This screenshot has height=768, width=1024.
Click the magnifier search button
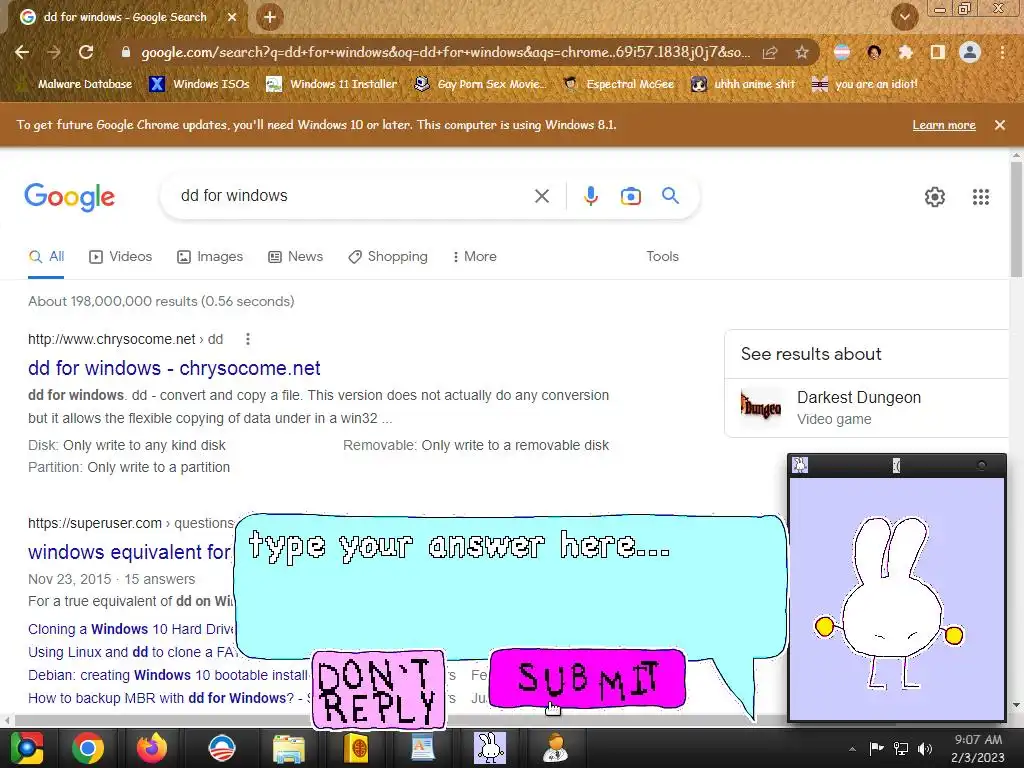pyautogui.click(x=671, y=195)
